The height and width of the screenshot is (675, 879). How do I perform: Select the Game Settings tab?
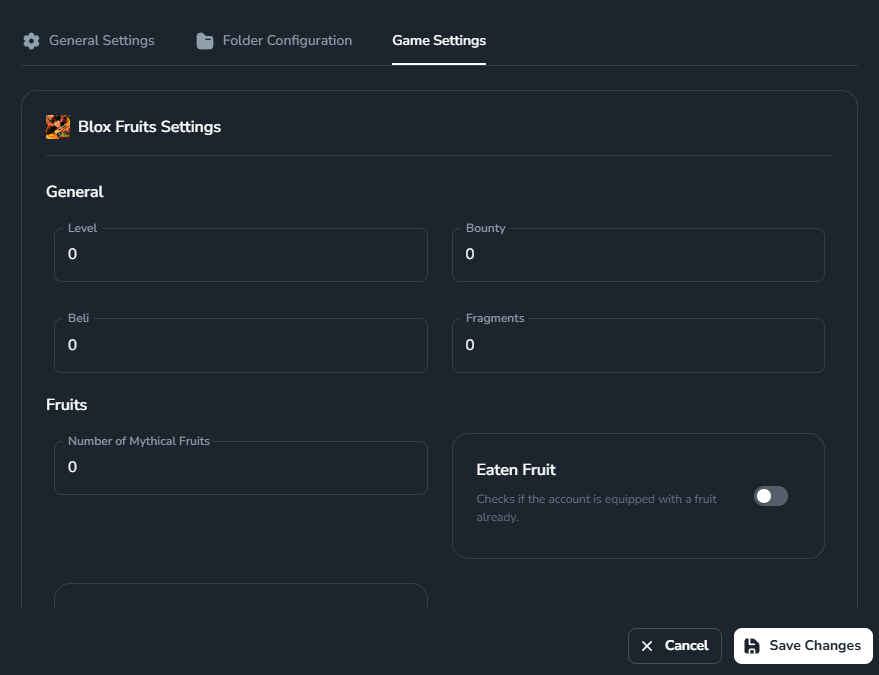pyautogui.click(x=438, y=41)
